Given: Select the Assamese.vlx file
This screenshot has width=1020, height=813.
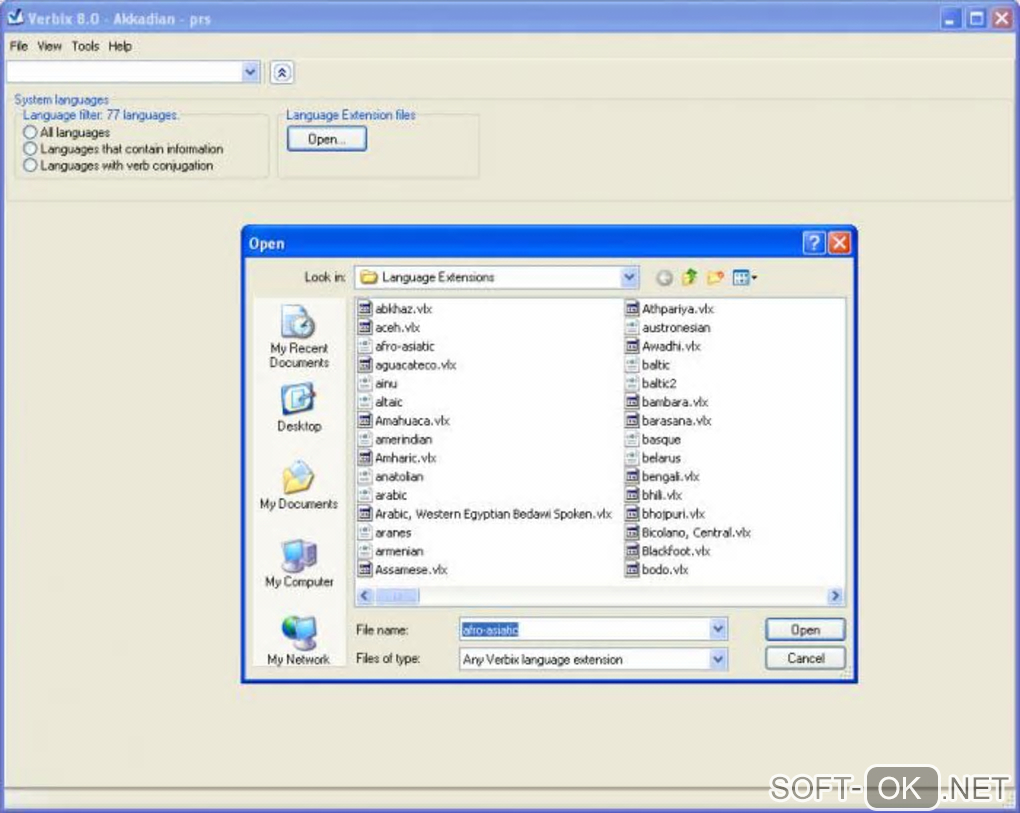Looking at the screenshot, I should point(403,570).
